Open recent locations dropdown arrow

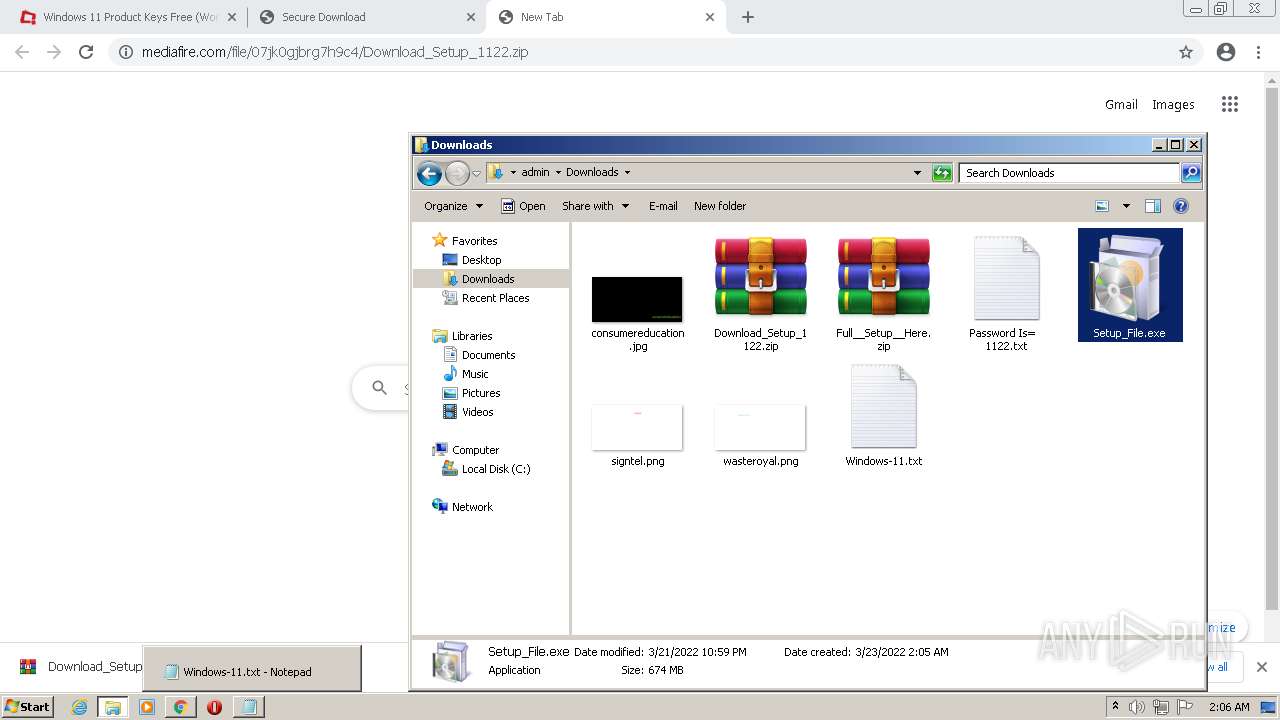[477, 173]
